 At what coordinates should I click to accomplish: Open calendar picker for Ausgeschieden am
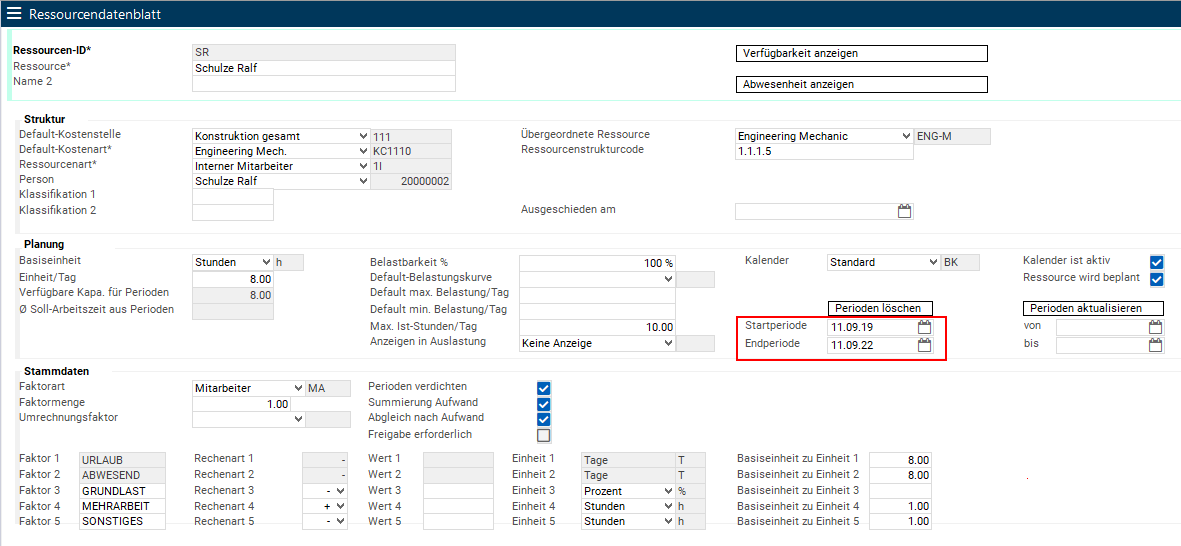pos(904,211)
